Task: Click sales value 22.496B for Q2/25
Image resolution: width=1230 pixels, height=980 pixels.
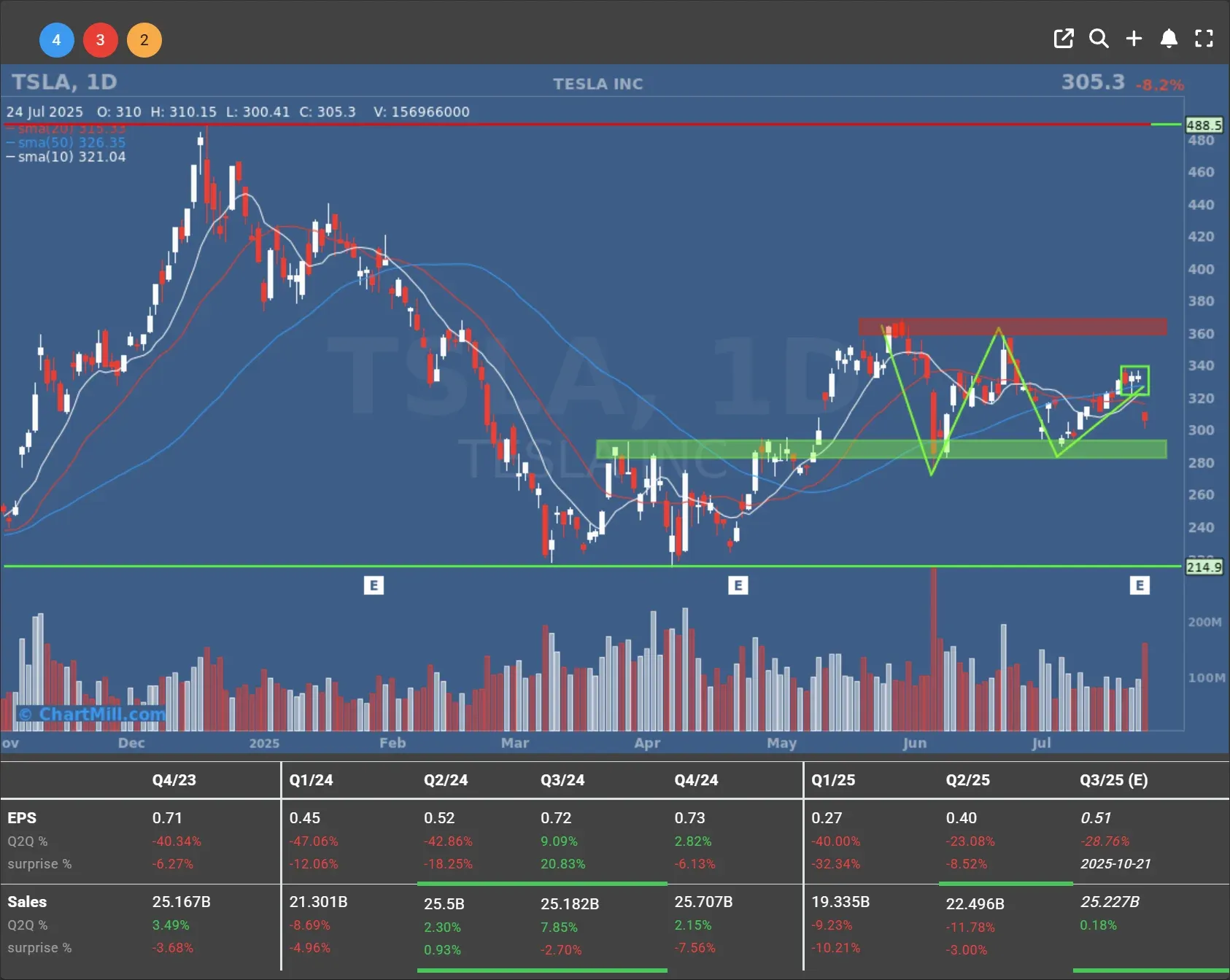Action: (x=975, y=904)
